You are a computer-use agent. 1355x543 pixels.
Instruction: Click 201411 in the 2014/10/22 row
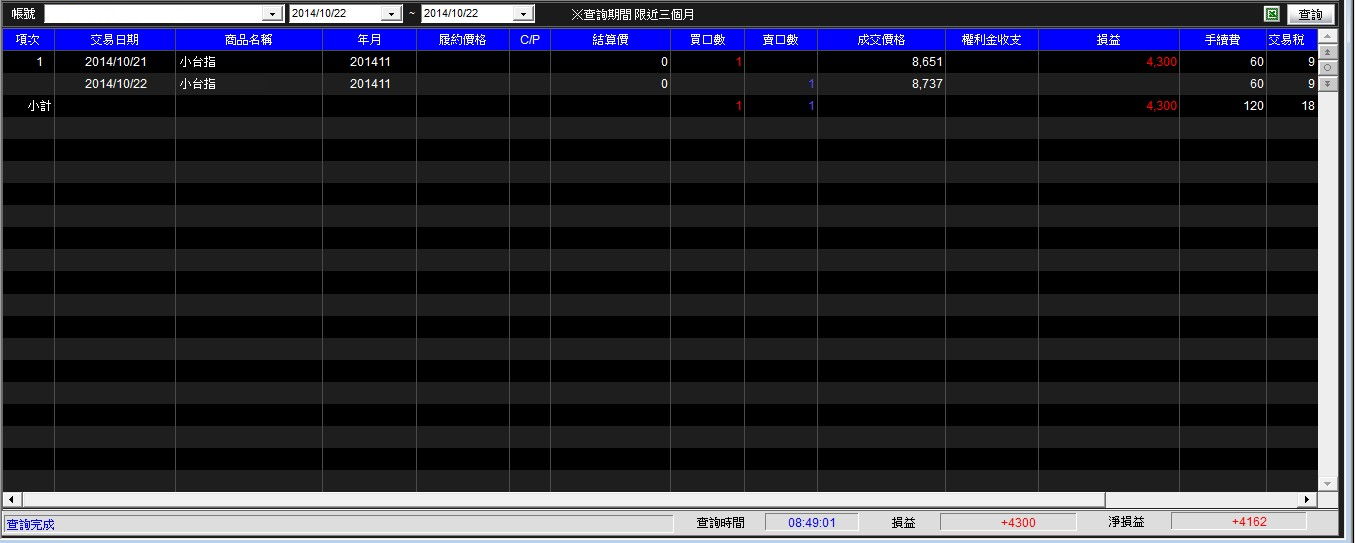[370, 84]
